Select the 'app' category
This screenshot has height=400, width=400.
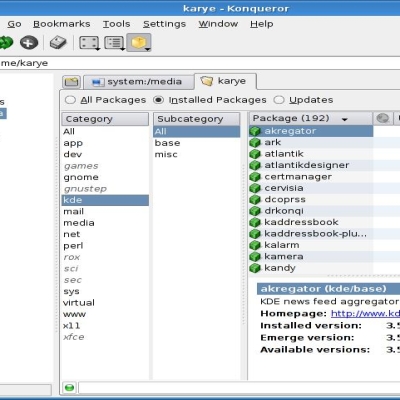point(105,143)
